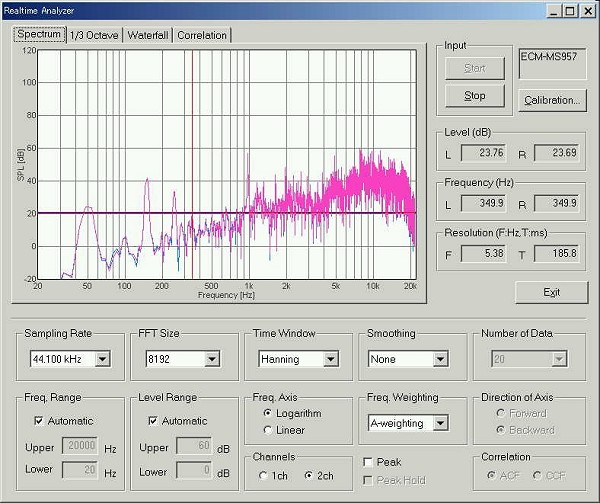Screen dimensions: 600x503
Task: Close the Realtime Analyzer window
Action: pyautogui.click(x=587, y=11)
